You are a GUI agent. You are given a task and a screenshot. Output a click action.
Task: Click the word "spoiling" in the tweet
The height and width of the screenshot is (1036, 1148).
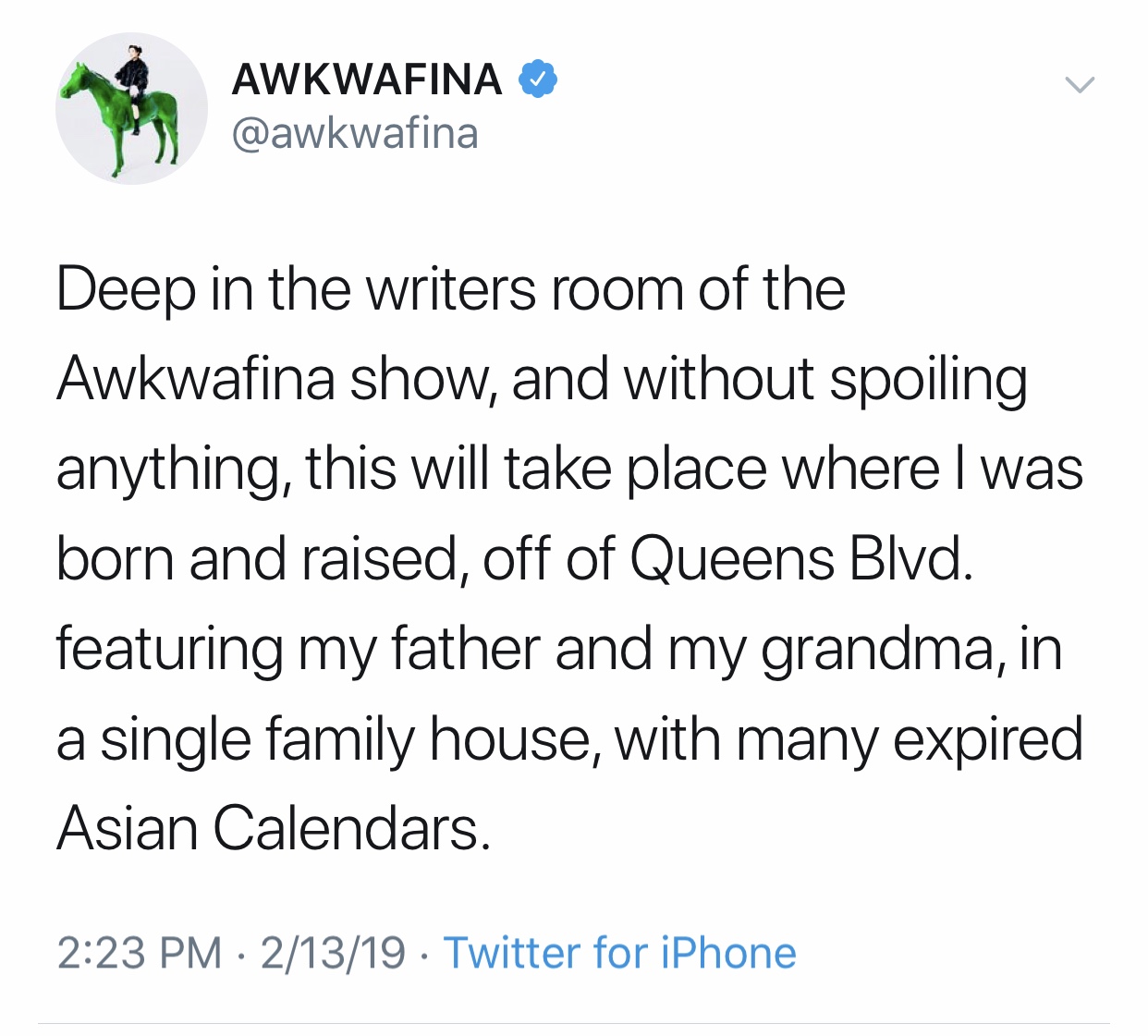tap(927, 379)
